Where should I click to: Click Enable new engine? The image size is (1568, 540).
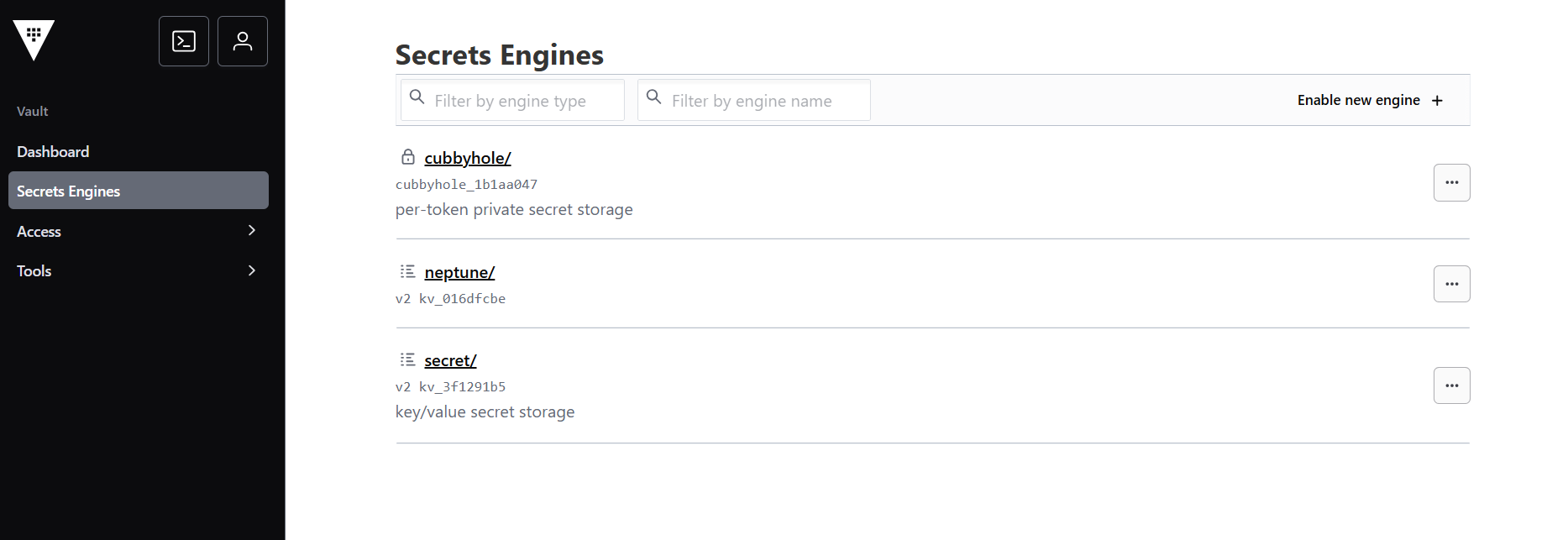pos(1370,100)
